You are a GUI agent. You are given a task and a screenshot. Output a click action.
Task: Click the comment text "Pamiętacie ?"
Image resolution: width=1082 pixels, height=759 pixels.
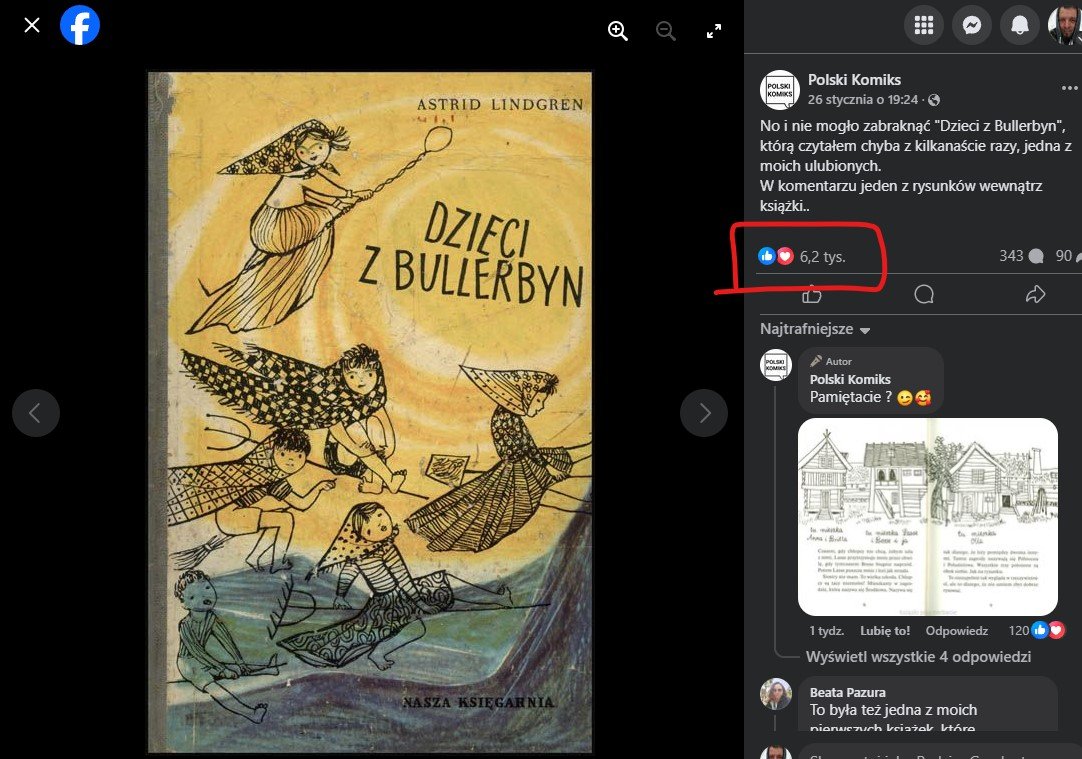tap(851, 397)
